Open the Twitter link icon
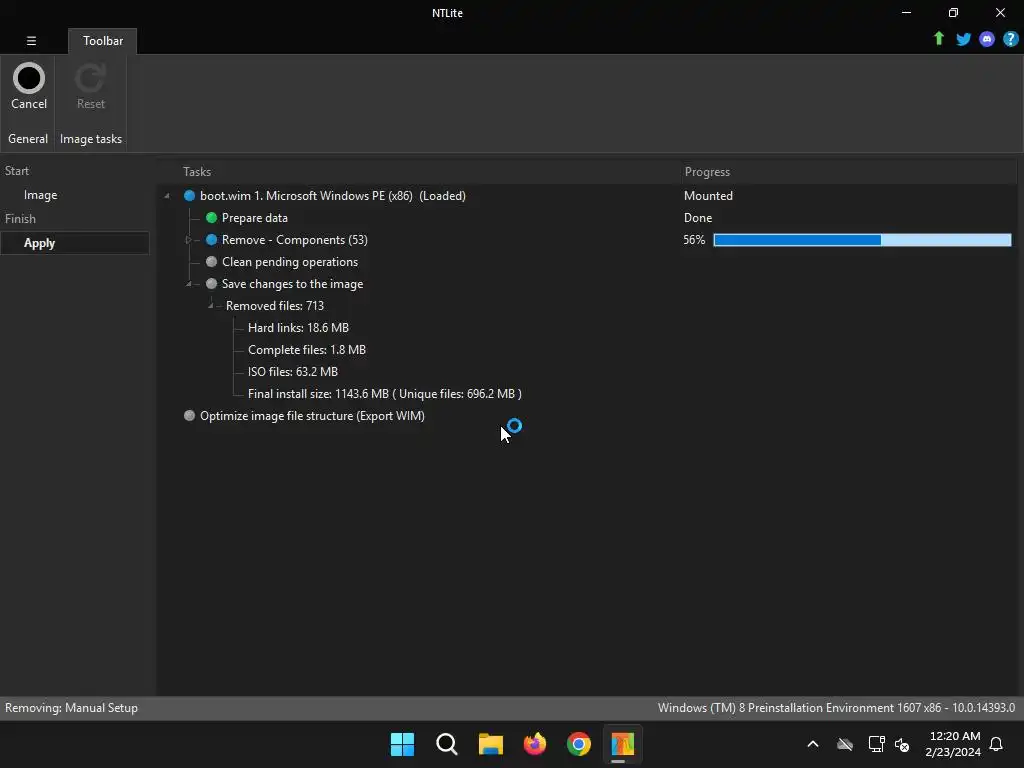This screenshot has width=1024, height=768. (963, 39)
